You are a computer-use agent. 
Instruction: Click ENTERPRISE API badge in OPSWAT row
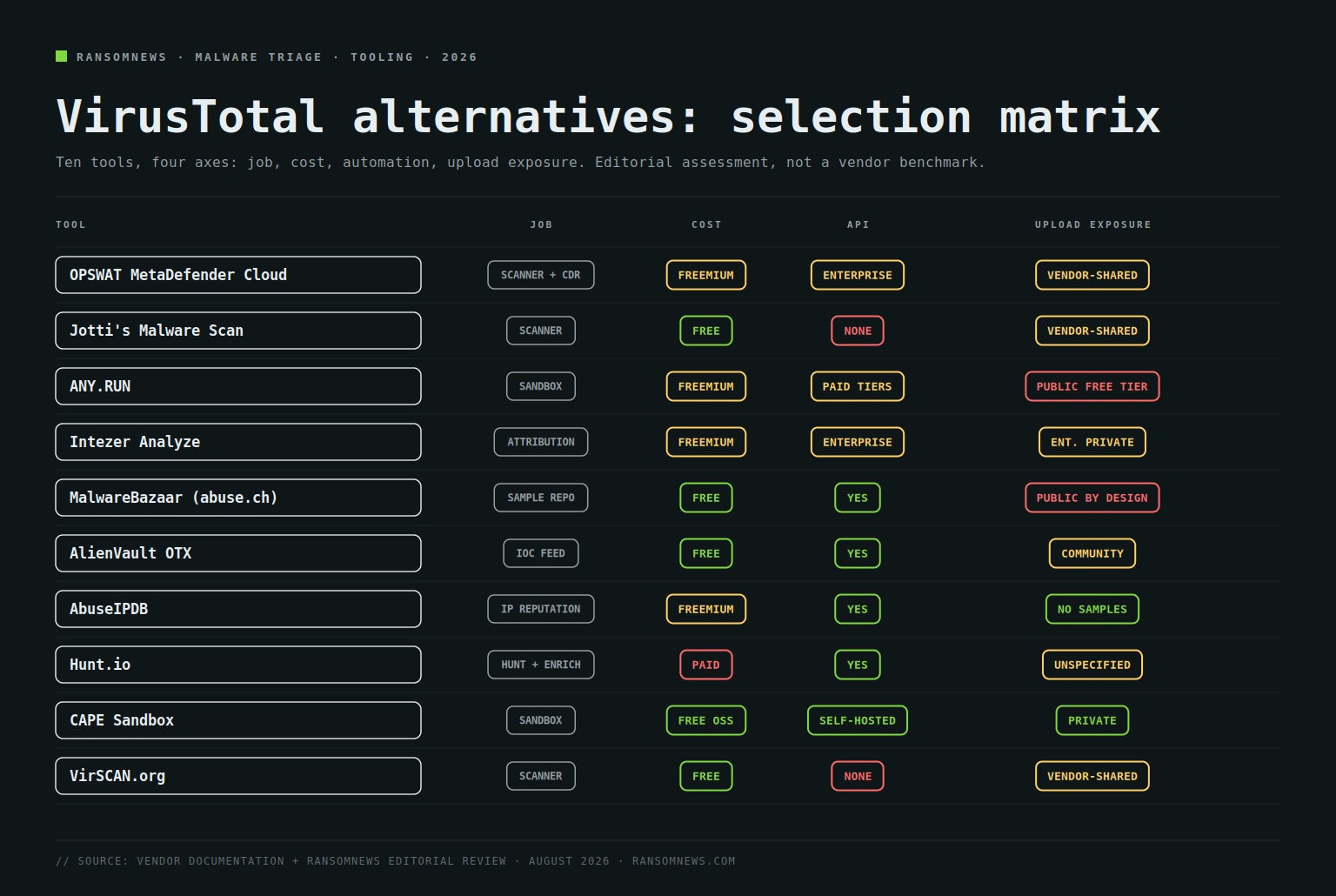858,275
